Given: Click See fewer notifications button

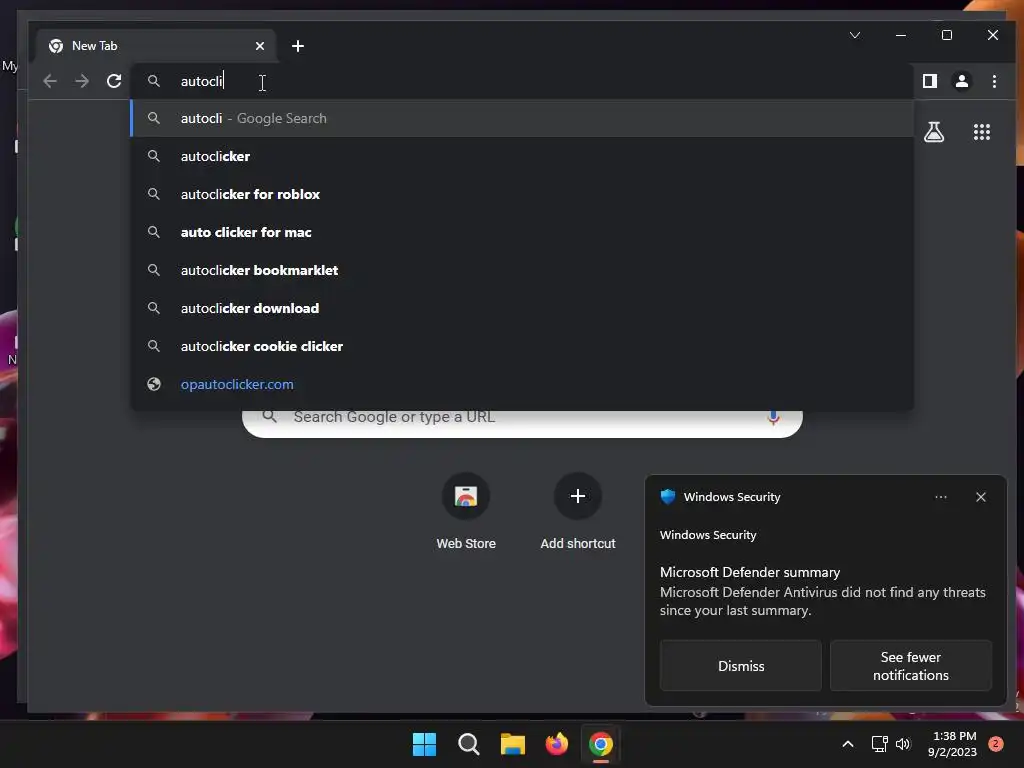Looking at the screenshot, I should tap(910, 665).
